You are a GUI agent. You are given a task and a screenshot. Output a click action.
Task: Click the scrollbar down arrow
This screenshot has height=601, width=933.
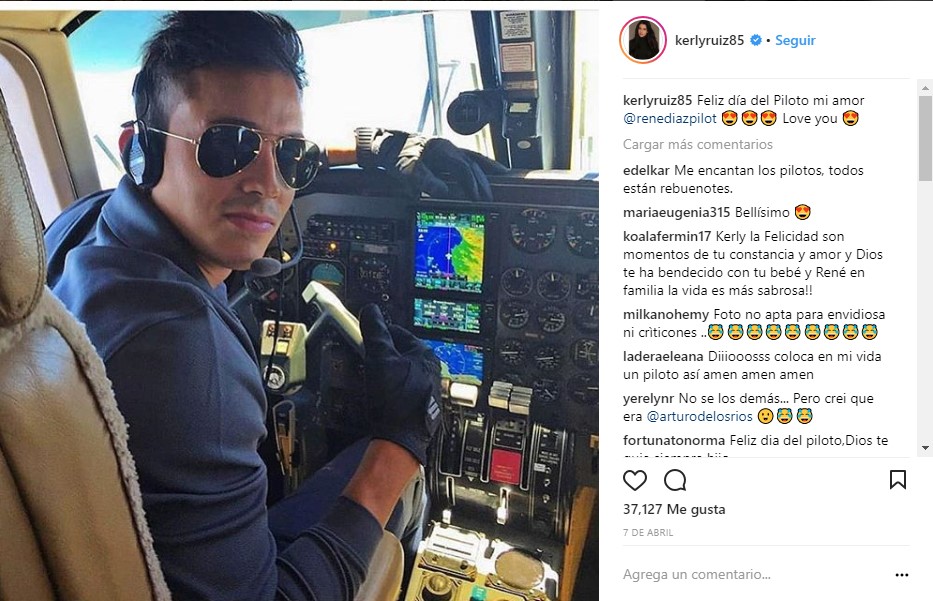pyautogui.click(x=925, y=447)
